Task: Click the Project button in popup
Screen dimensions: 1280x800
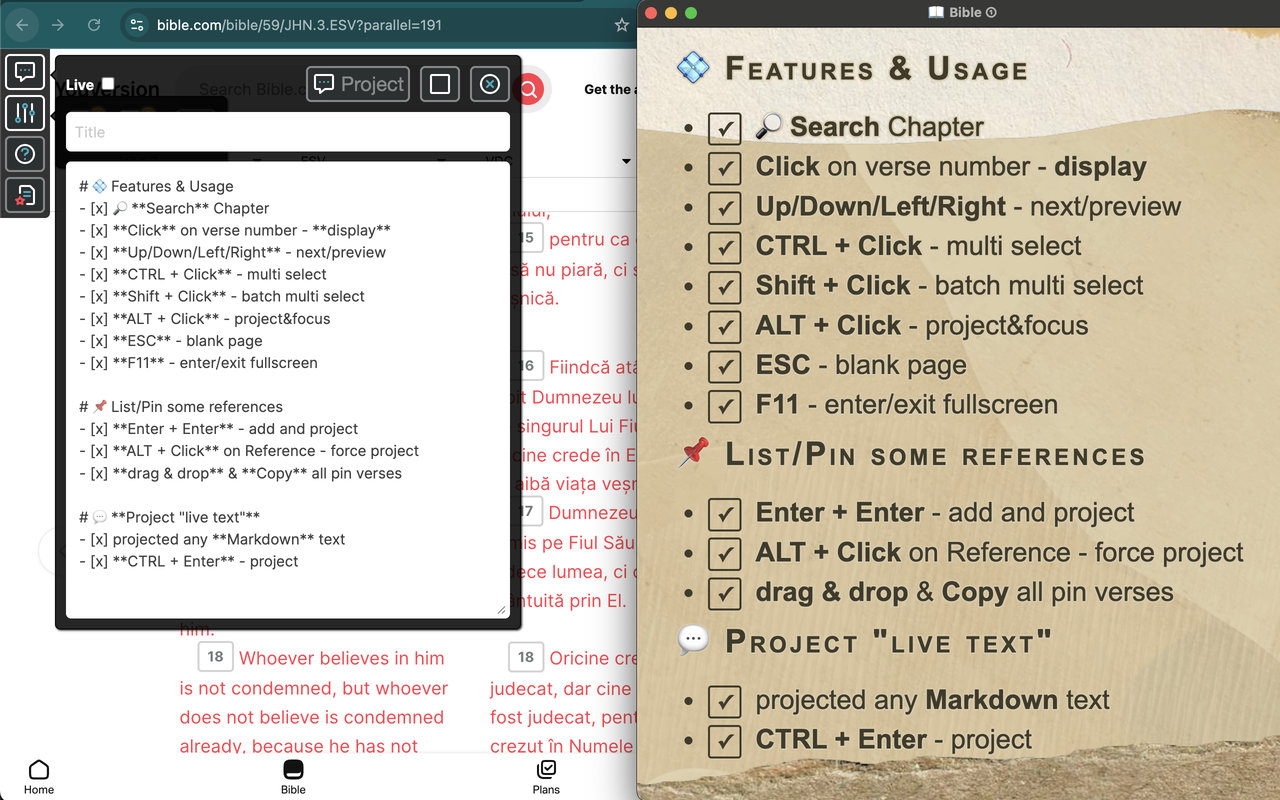Action: 358,84
